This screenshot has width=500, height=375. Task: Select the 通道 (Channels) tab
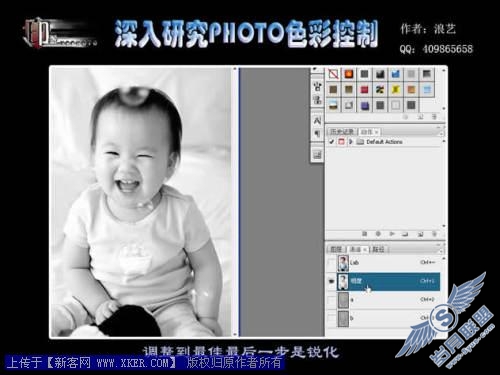(355, 249)
